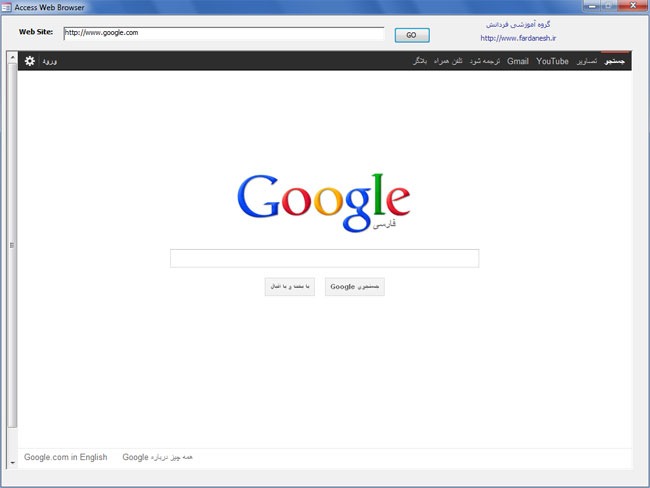Focus the Google search text box
This screenshot has width=650, height=488.
click(x=325, y=258)
